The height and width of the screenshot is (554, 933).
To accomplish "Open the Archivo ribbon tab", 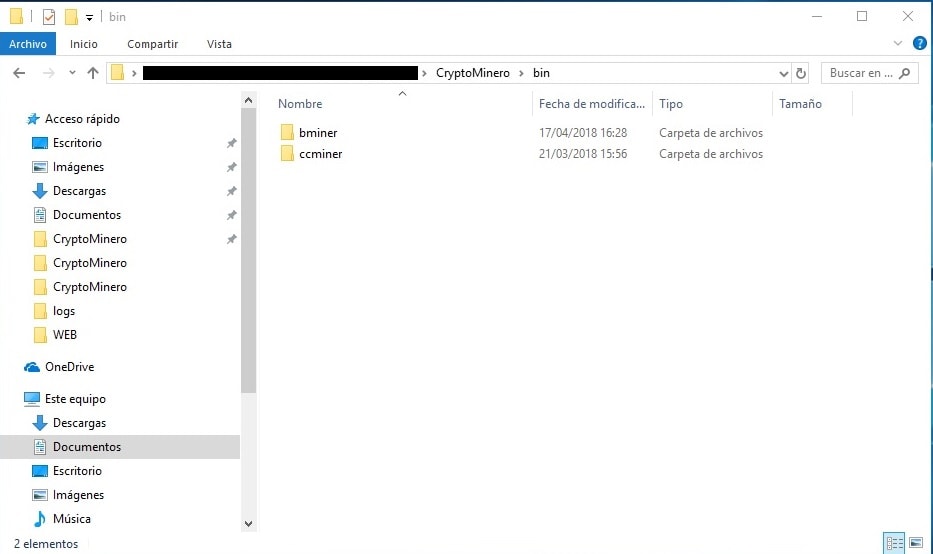I will pos(28,44).
